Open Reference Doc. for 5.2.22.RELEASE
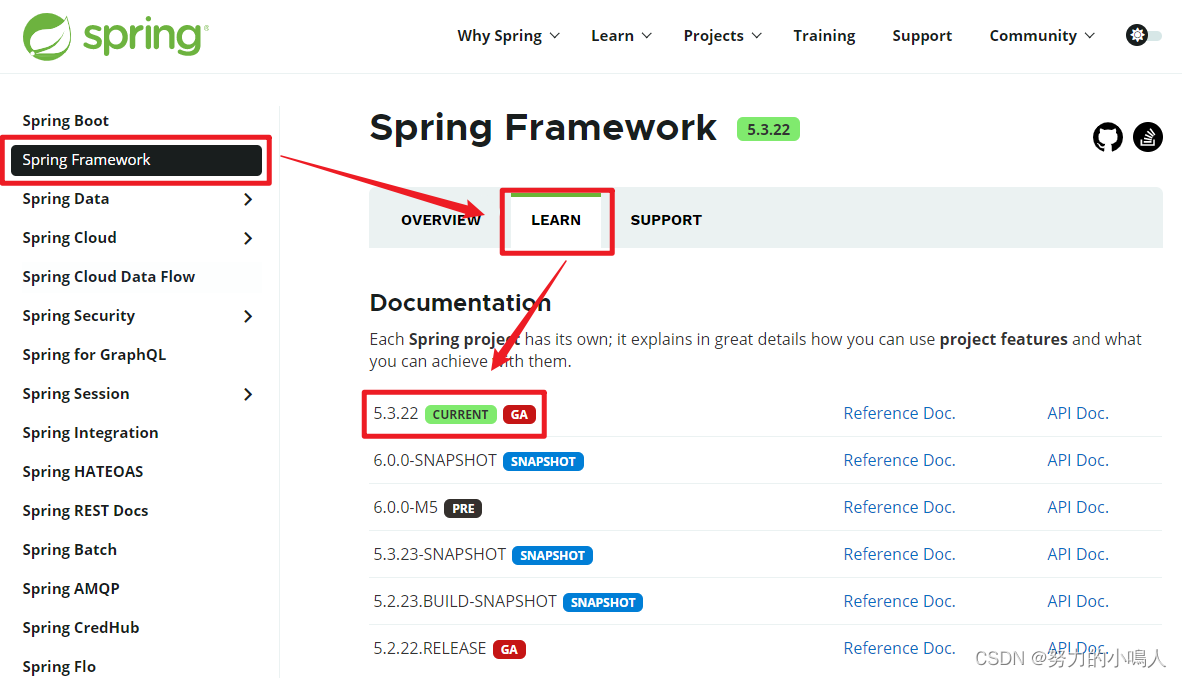 [x=899, y=649]
